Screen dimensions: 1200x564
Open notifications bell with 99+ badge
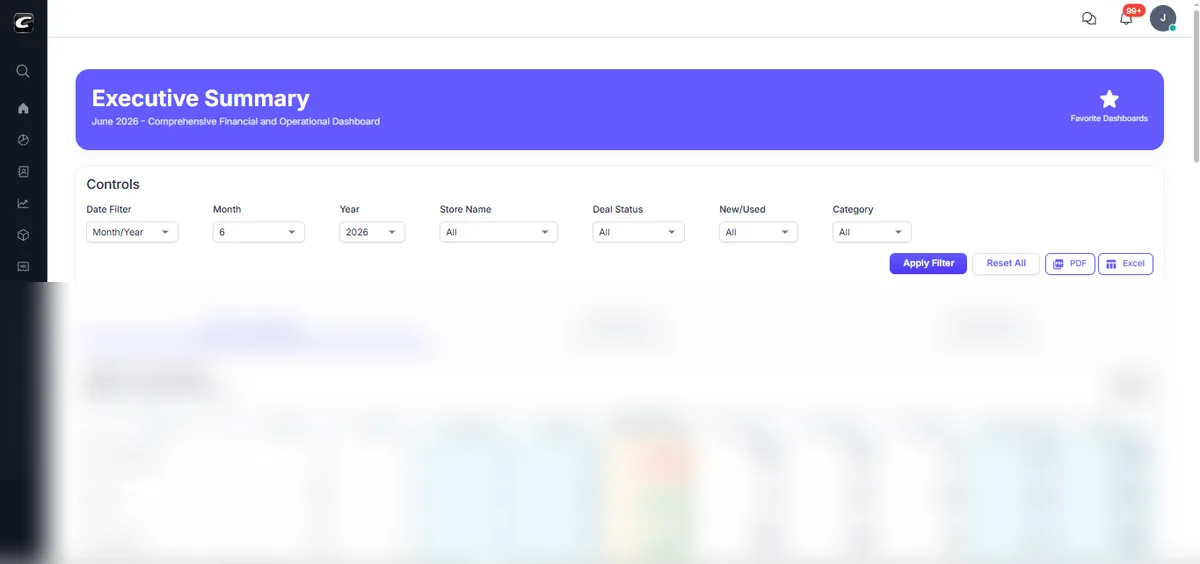click(1127, 17)
